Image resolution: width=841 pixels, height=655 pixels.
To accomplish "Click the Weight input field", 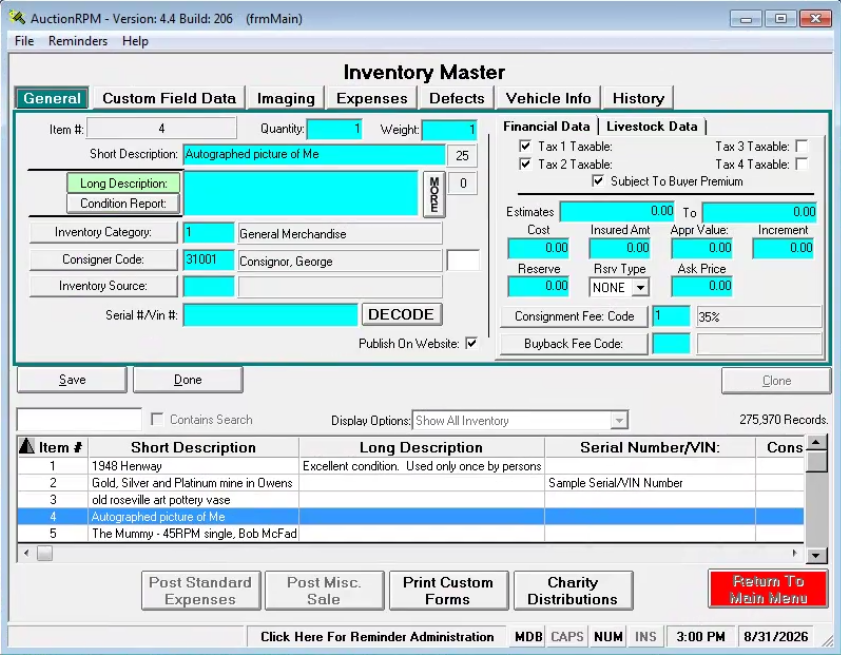I will pyautogui.click(x=449, y=129).
